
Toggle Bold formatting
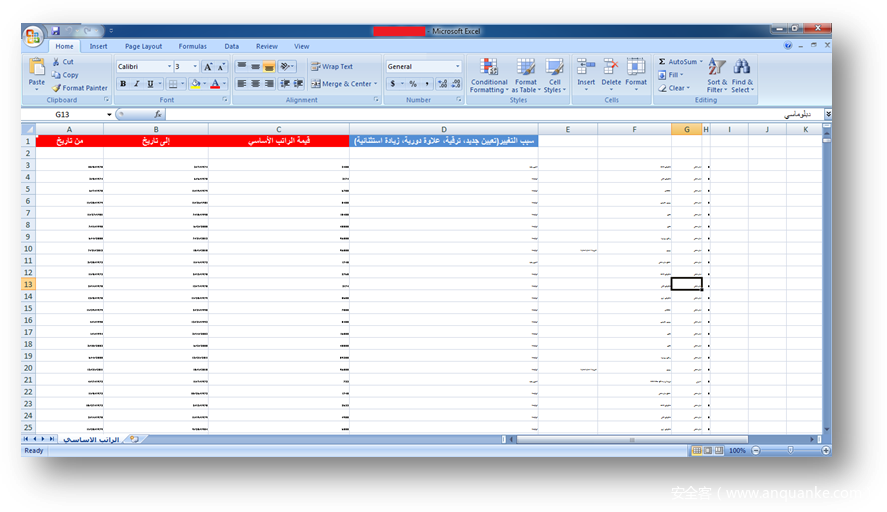click(123, 84)
